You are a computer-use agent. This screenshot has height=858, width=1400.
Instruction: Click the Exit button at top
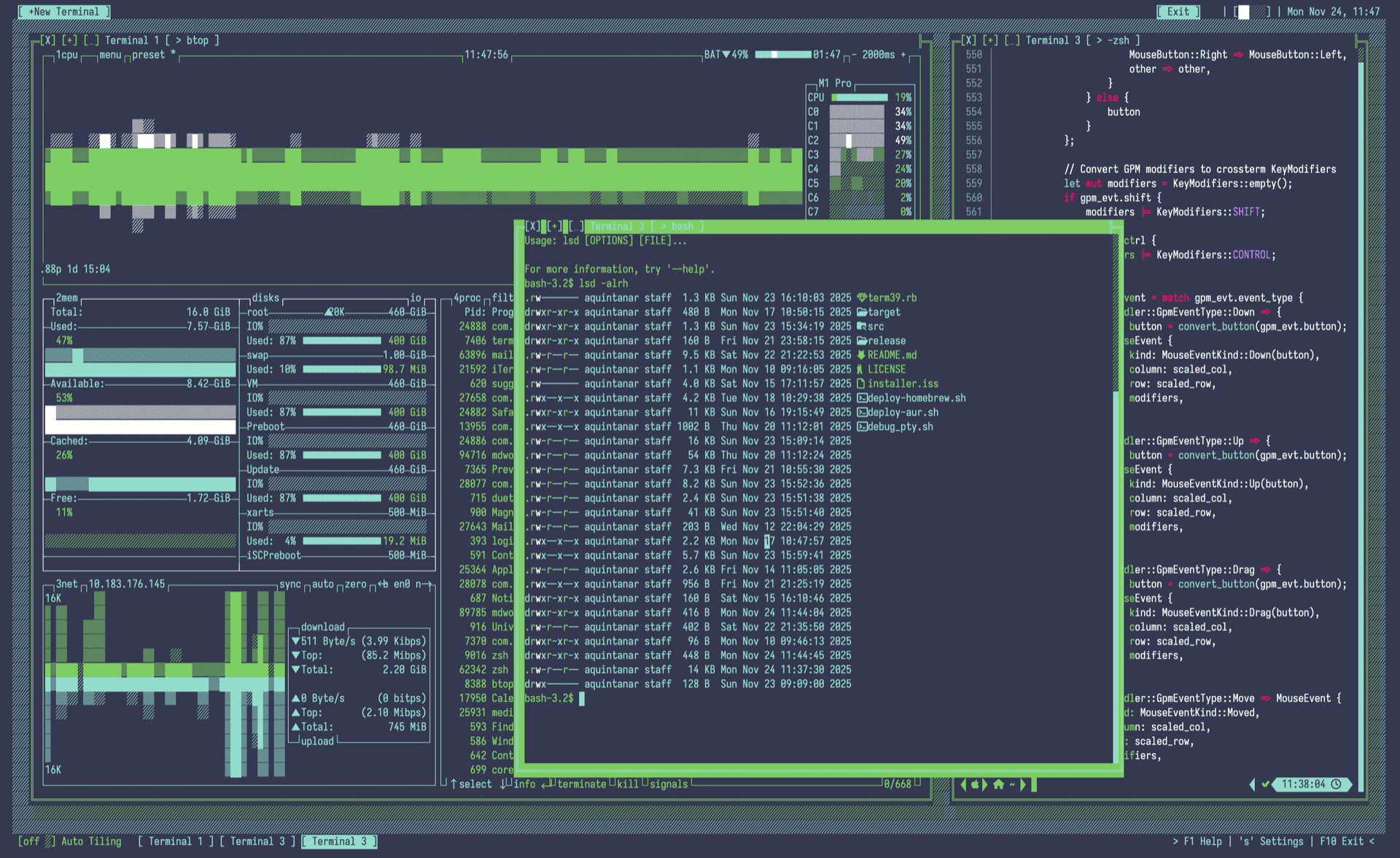[x=1178, y=12]
